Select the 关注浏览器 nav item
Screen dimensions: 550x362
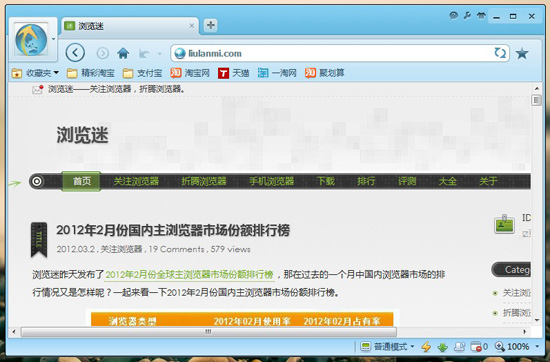click(136, 181)
